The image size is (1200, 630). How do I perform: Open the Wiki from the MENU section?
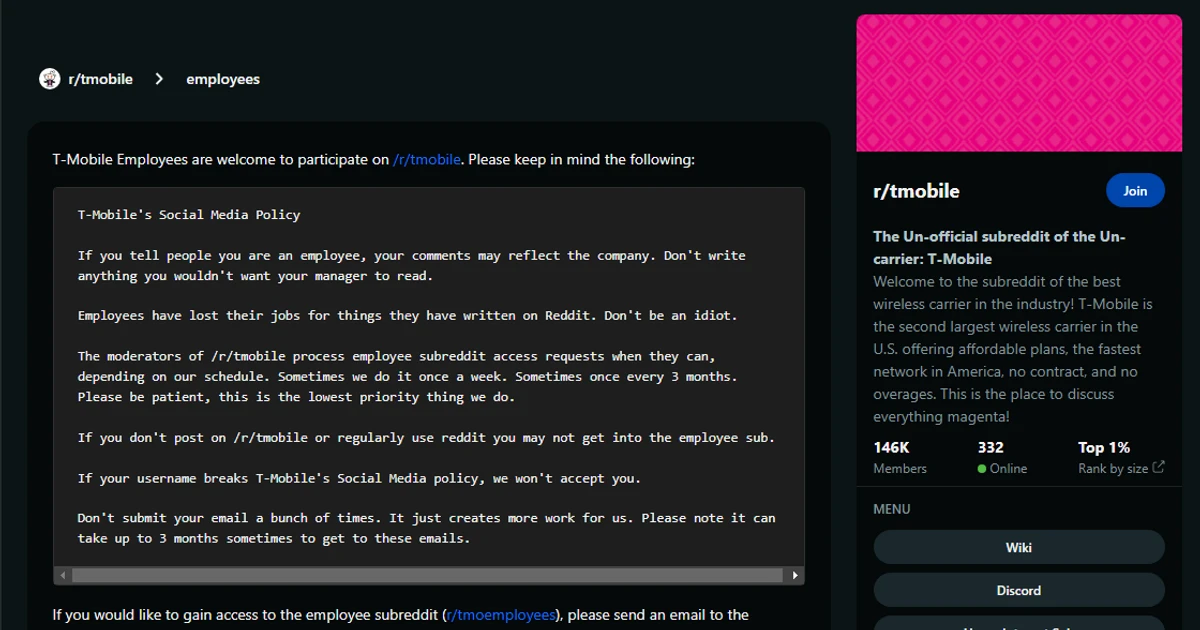1019,547
